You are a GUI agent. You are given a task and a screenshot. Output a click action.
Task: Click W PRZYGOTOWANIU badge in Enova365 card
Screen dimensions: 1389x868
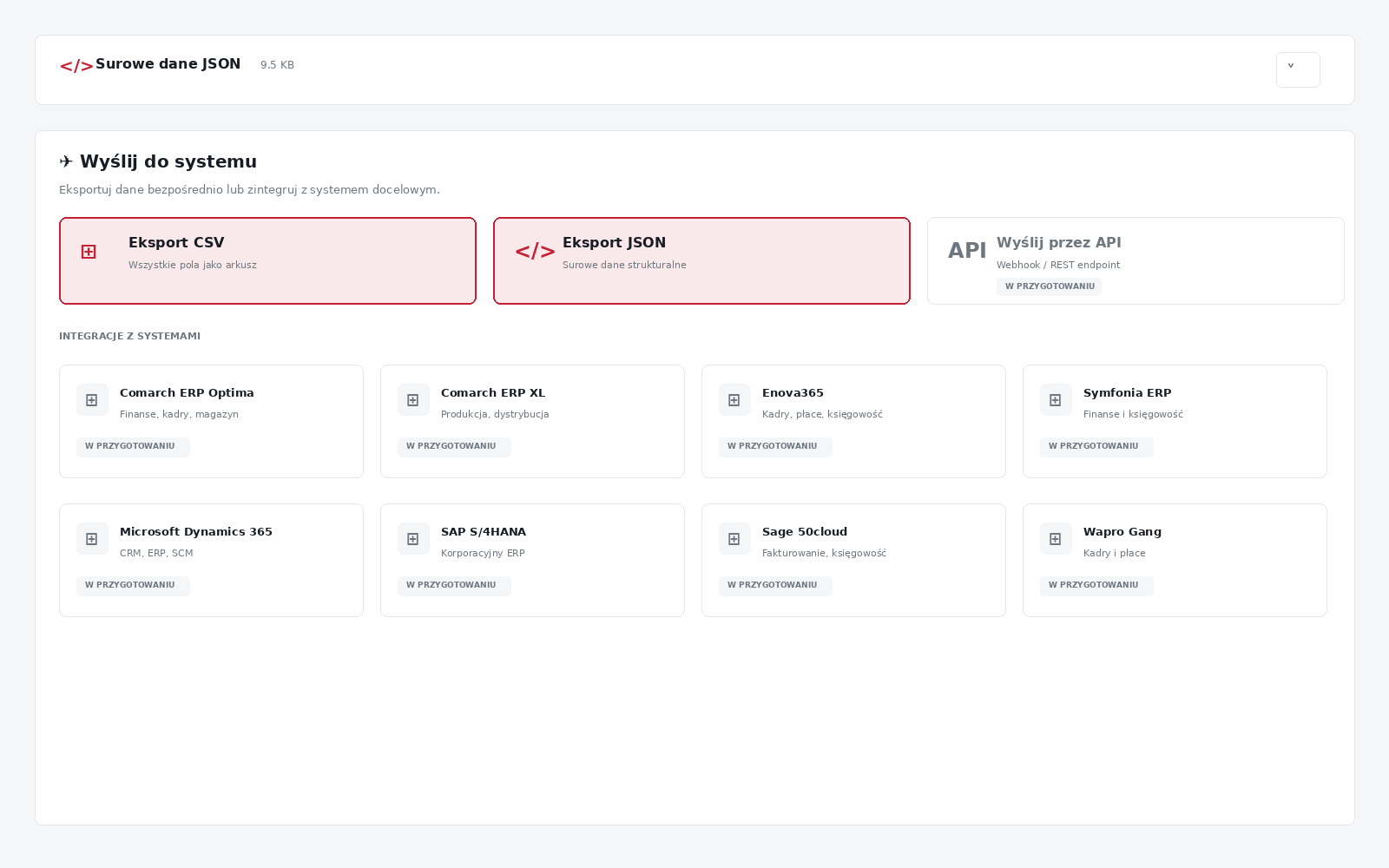(775, 446)
